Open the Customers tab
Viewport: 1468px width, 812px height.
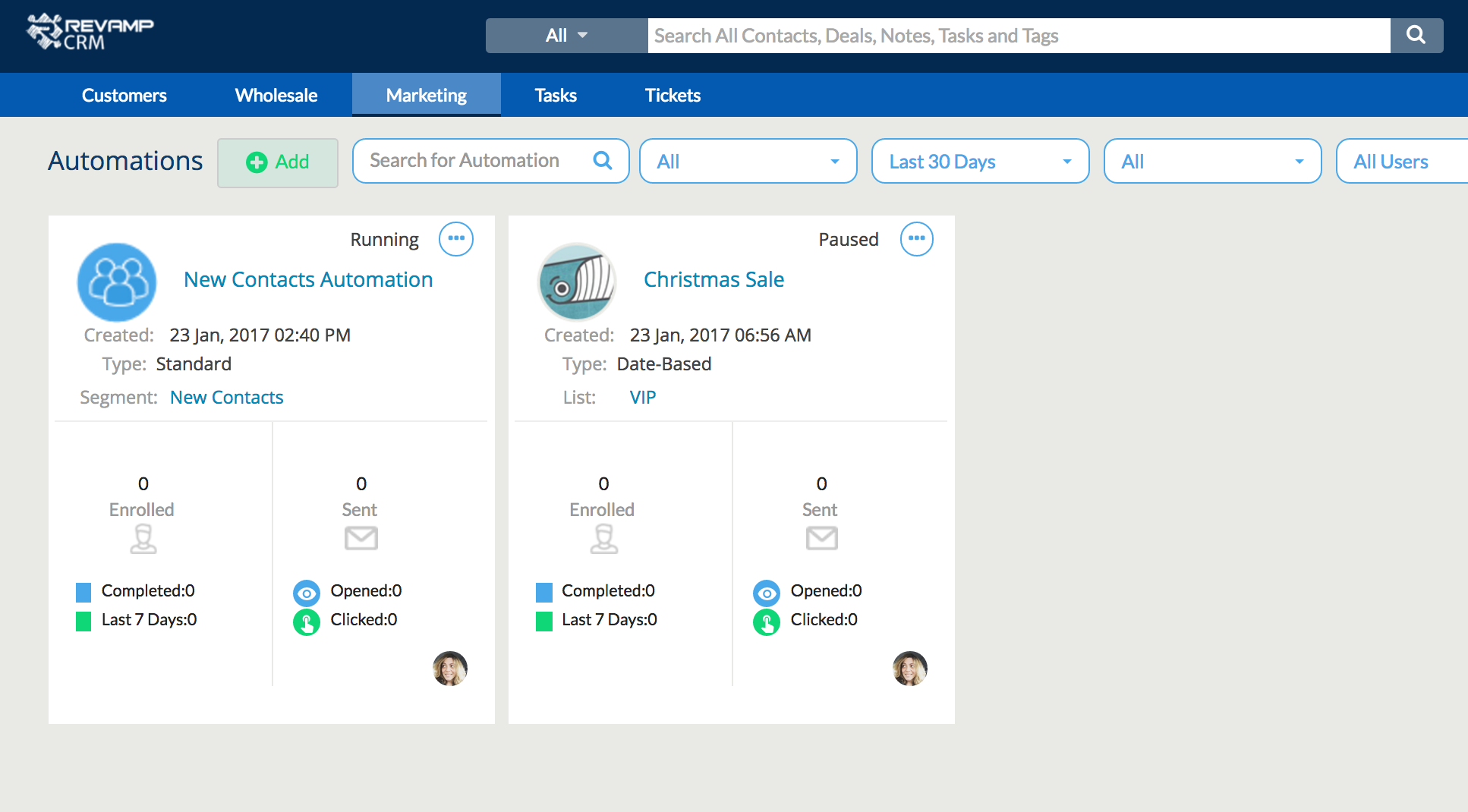[x=124, y=95]
